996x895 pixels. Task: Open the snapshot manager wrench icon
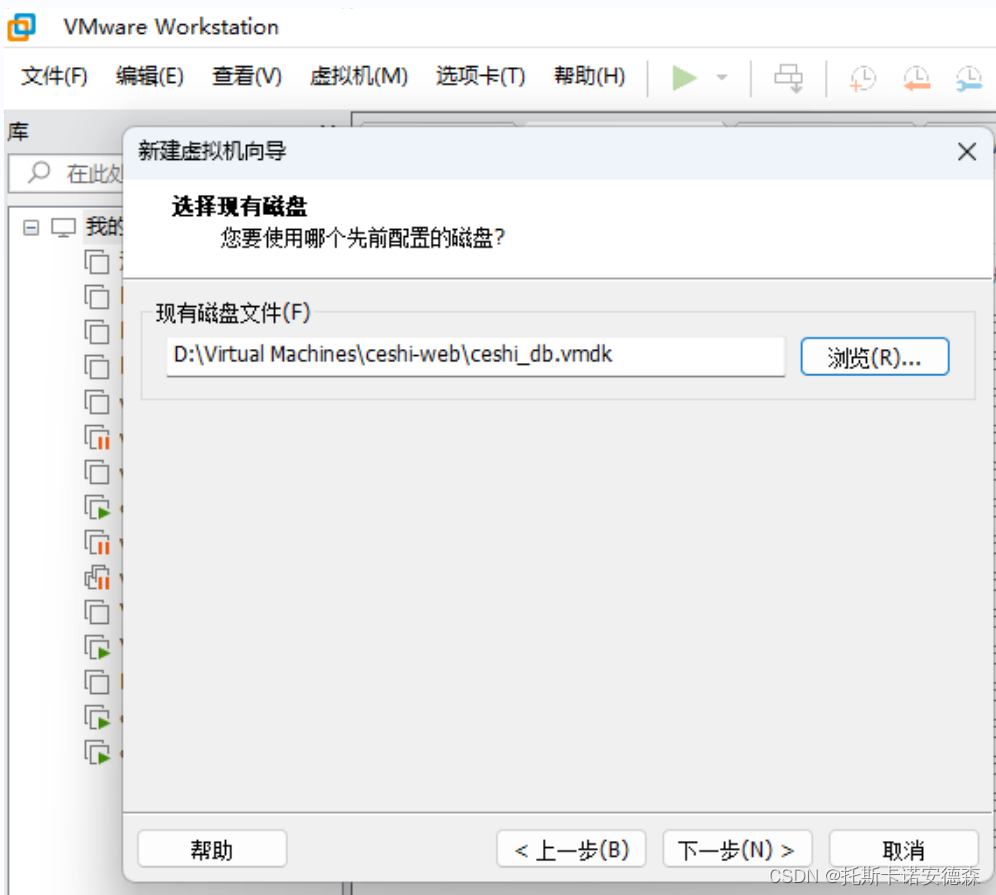969,78
